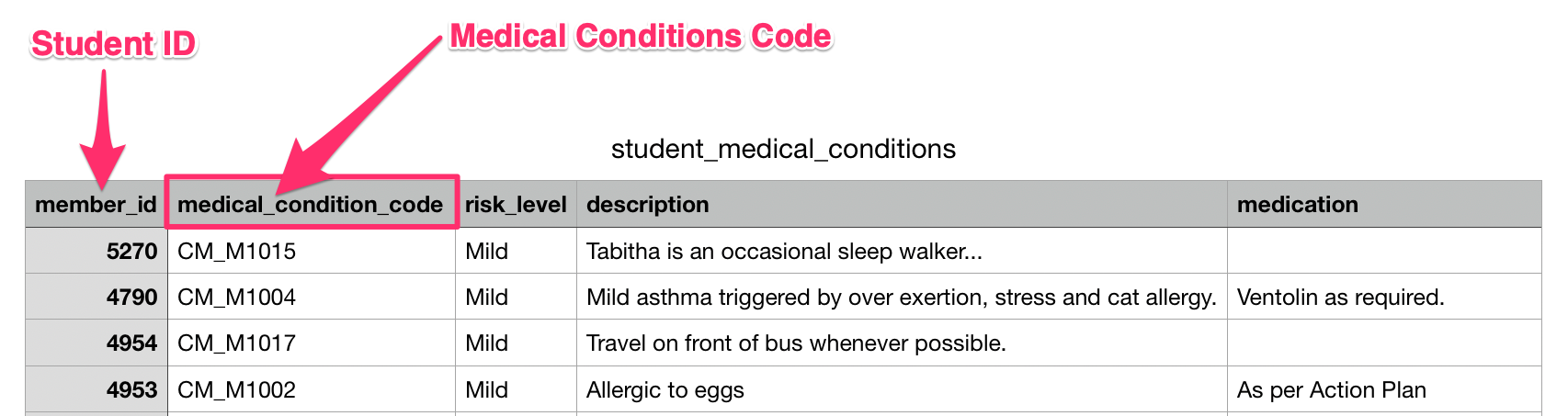Select member ID cell 4953
Image resolution: width=1568 pixels, height=416 pixels.
97,389
